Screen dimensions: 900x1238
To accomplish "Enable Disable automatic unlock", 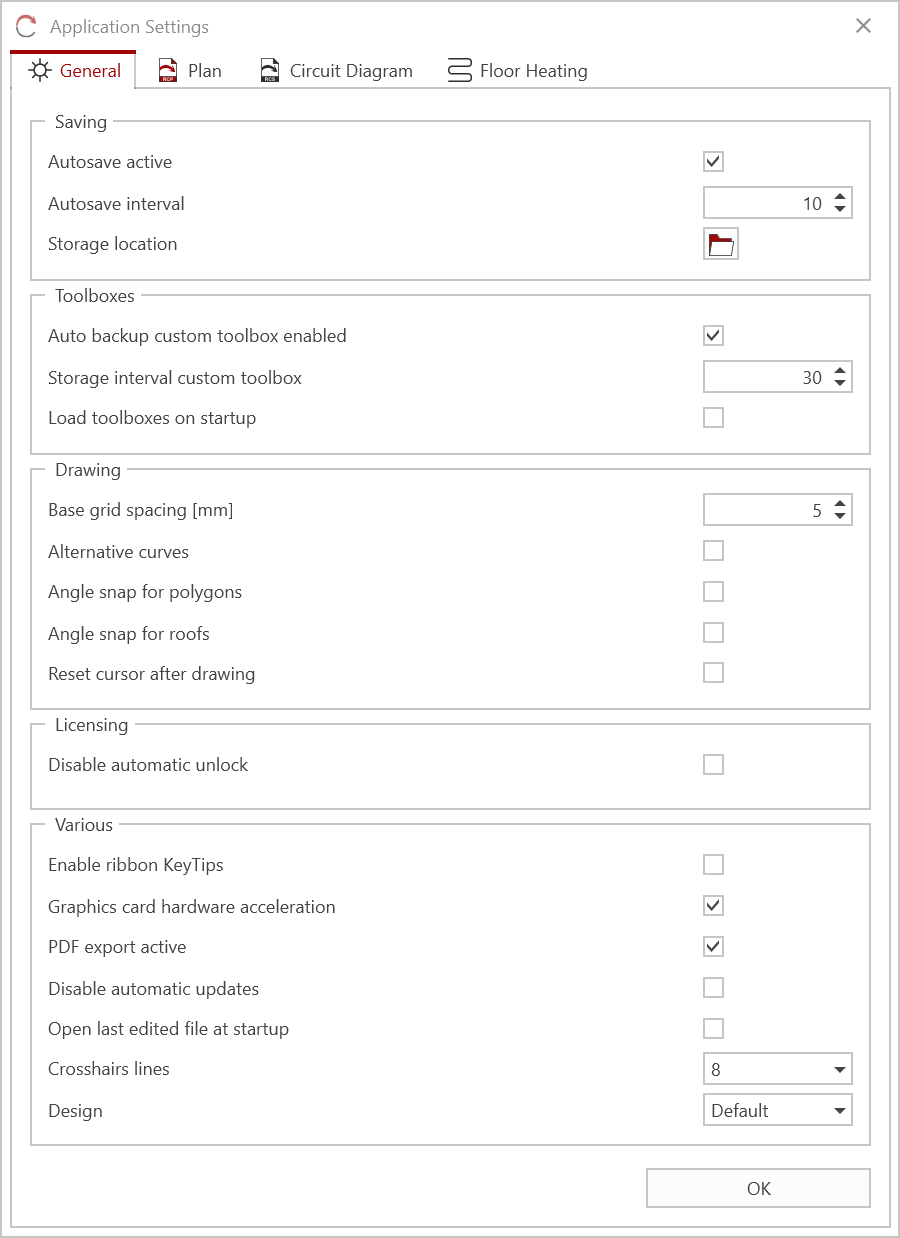I will pos(713,764).
